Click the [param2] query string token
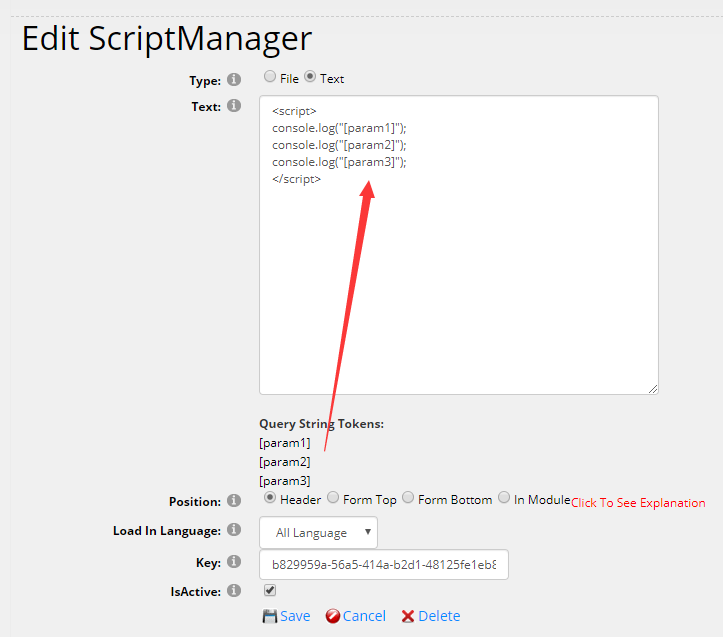The image size is (723, 637). pyautogui.click(x=284, y=462)
